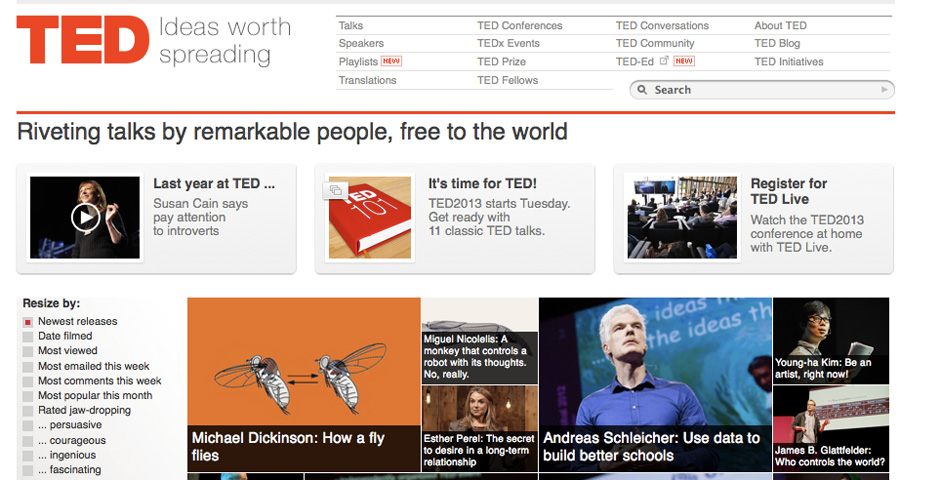The image size is (940, 480).
Task: Open the 'It's time for TED!' headline
Action: click(x=482, y=183)
